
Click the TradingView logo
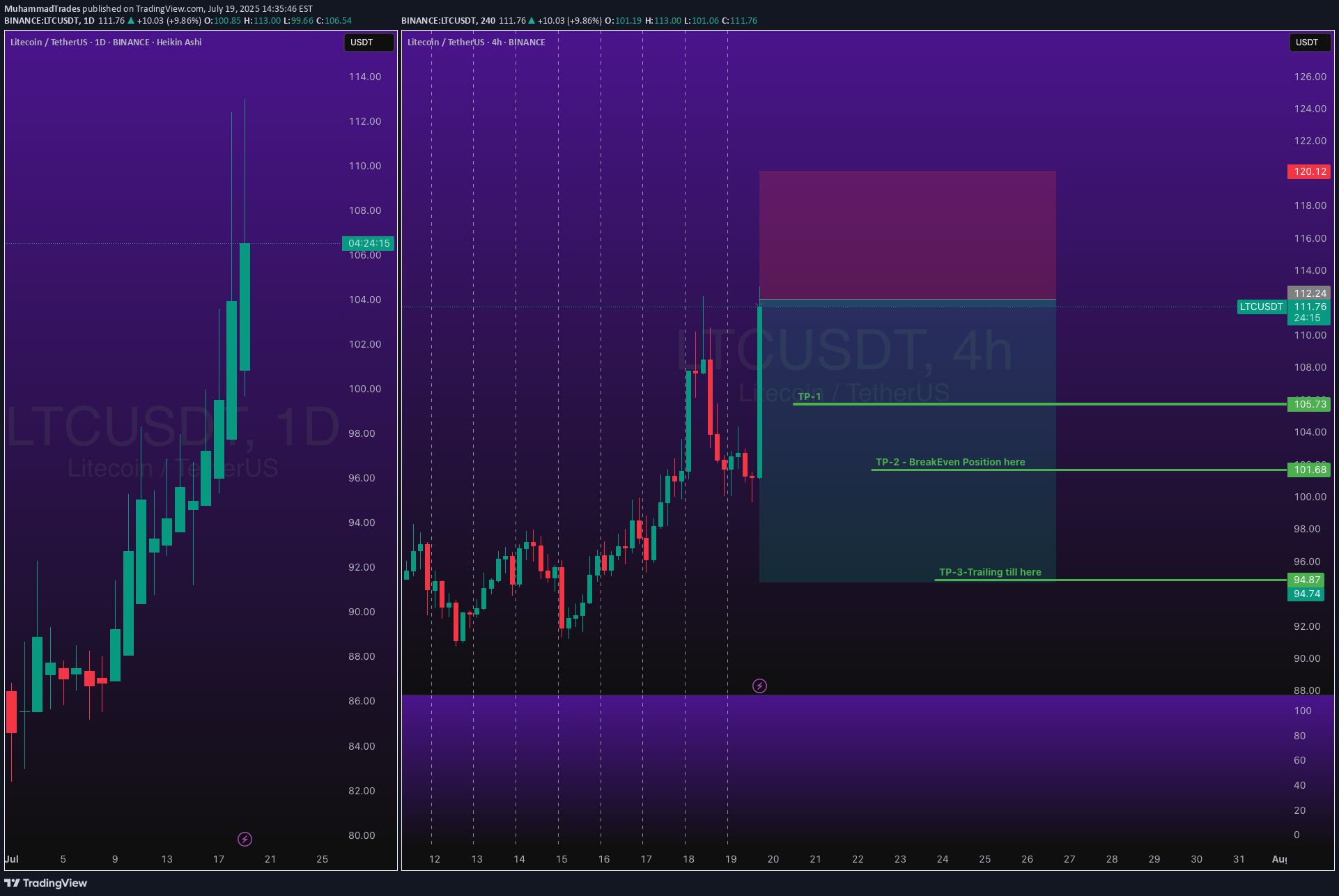click(x=46, y=883)
